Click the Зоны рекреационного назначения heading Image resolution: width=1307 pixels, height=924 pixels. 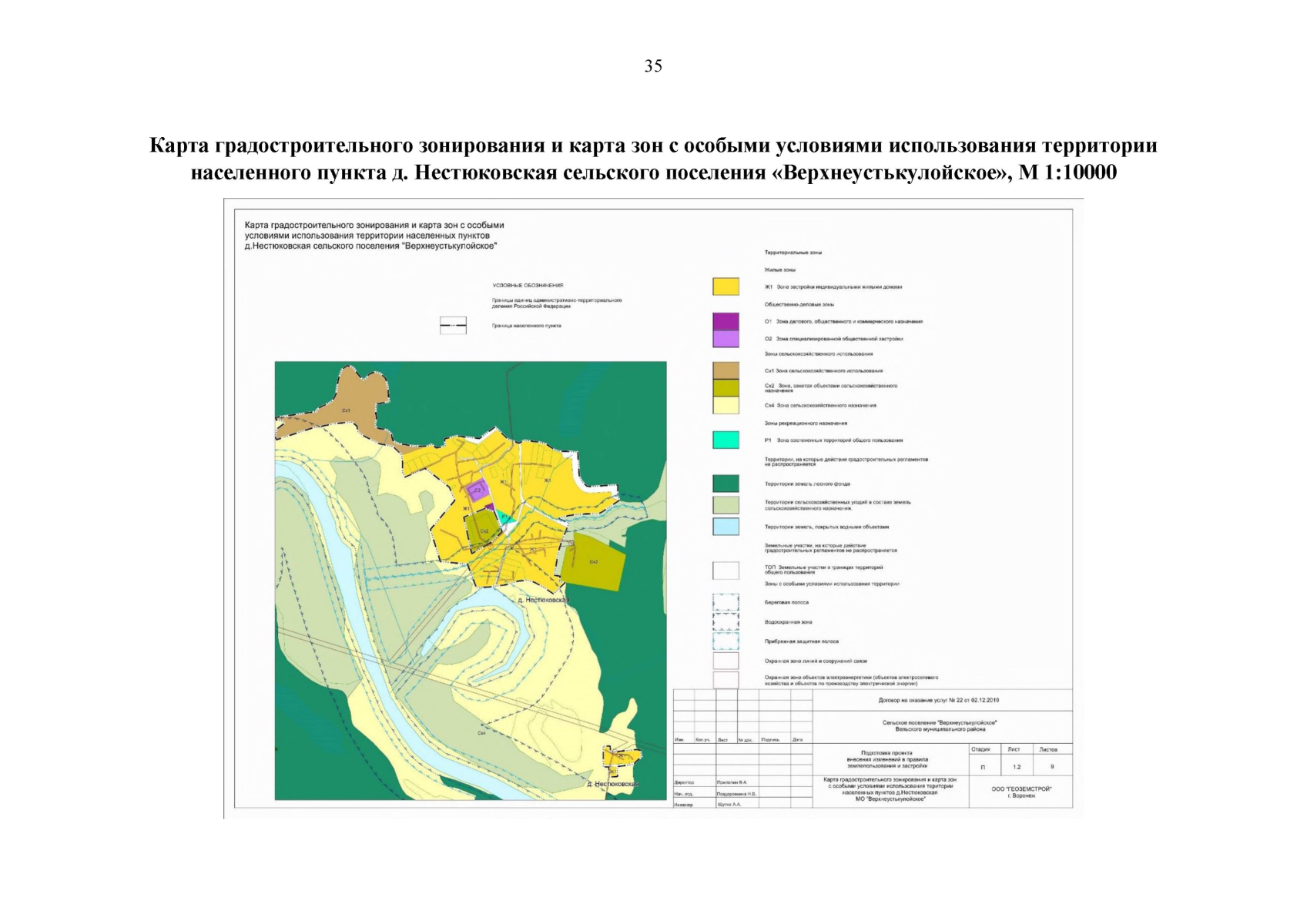click(806, 423)
